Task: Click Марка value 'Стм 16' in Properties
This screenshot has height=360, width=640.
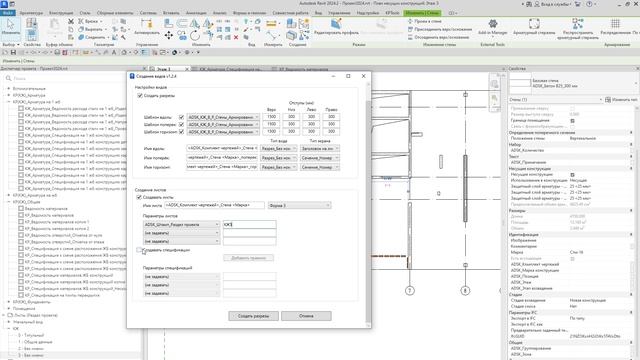Action: pos(576,252)
